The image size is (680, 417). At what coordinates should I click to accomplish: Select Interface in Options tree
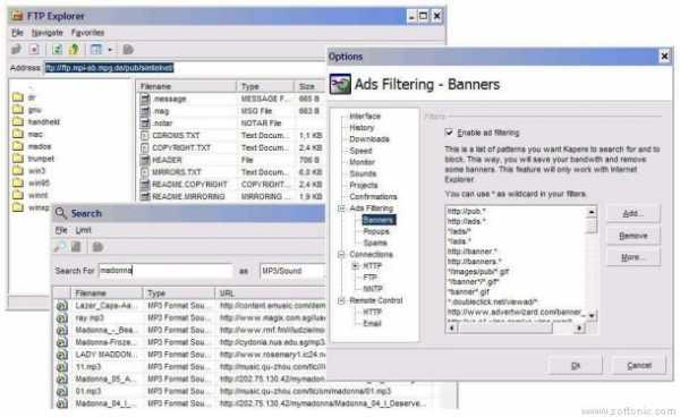pos(365,116)
